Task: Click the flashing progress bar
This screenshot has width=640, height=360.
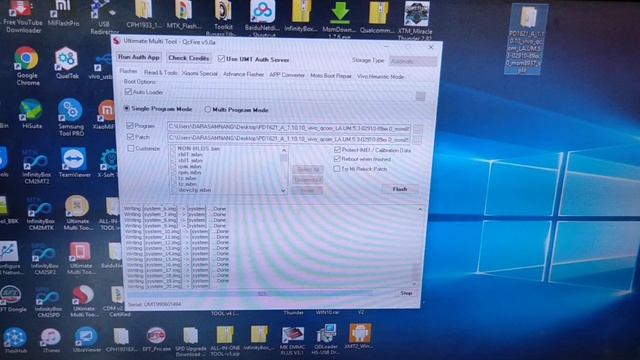Action: pyautogui.click(x=262, y=293)
